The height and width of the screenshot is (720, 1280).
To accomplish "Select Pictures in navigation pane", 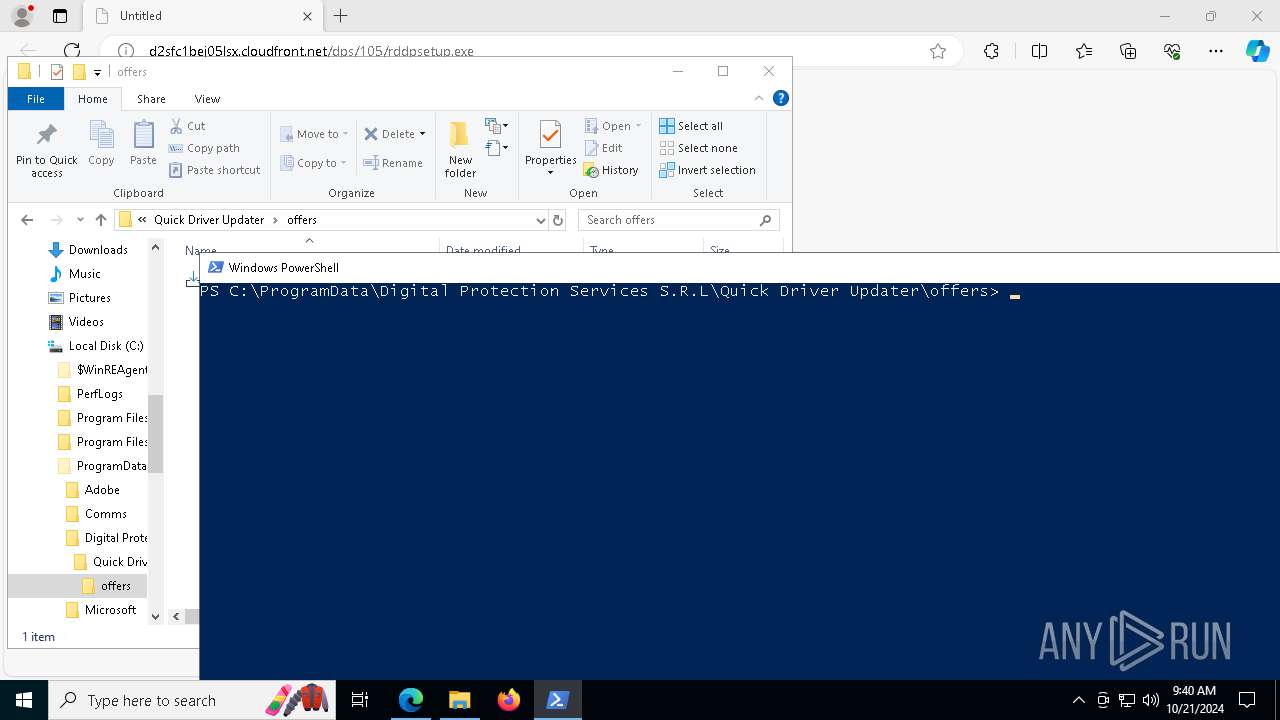I will pyautogui.click(x=90, y=298).
